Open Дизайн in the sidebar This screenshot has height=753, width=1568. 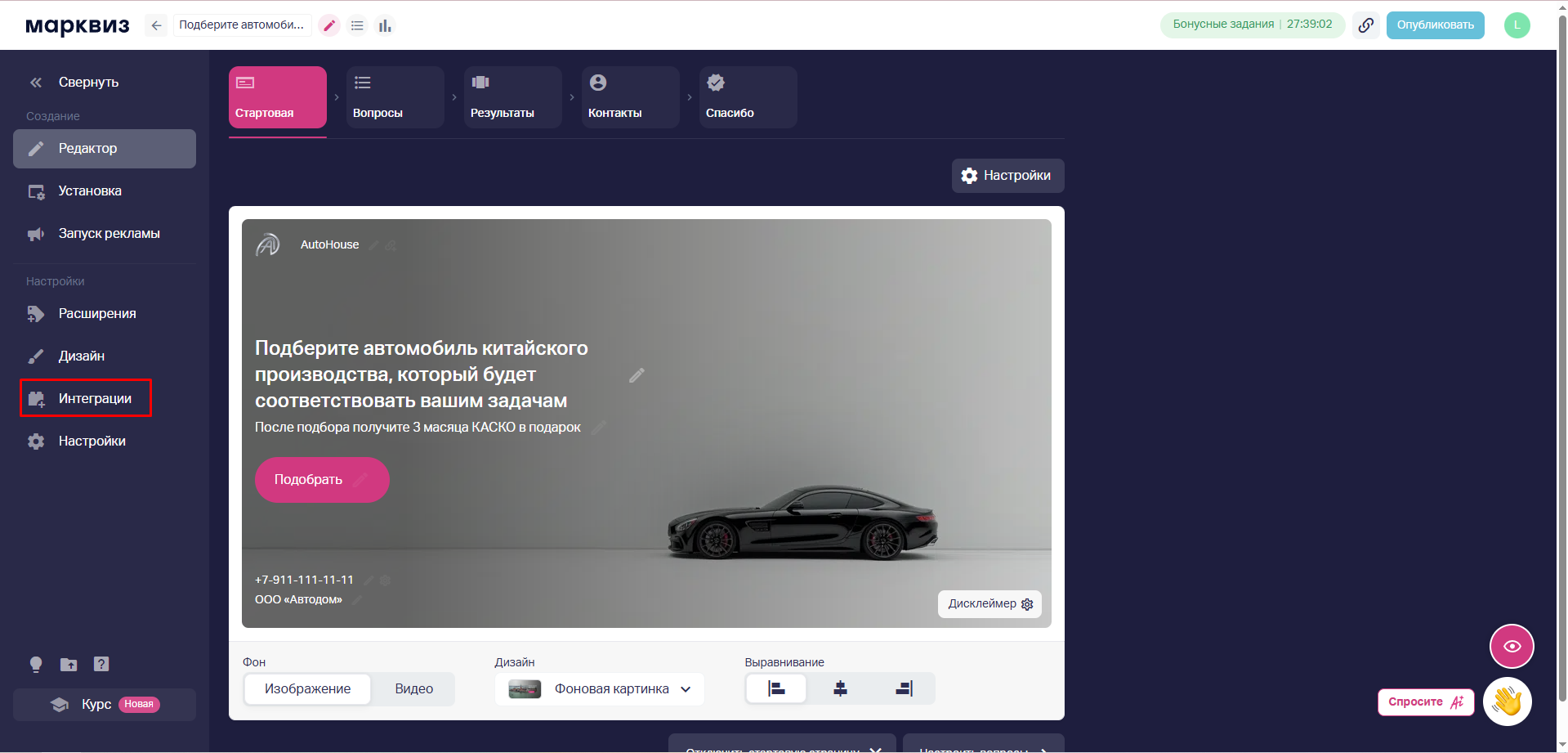(x=105, y=356)
